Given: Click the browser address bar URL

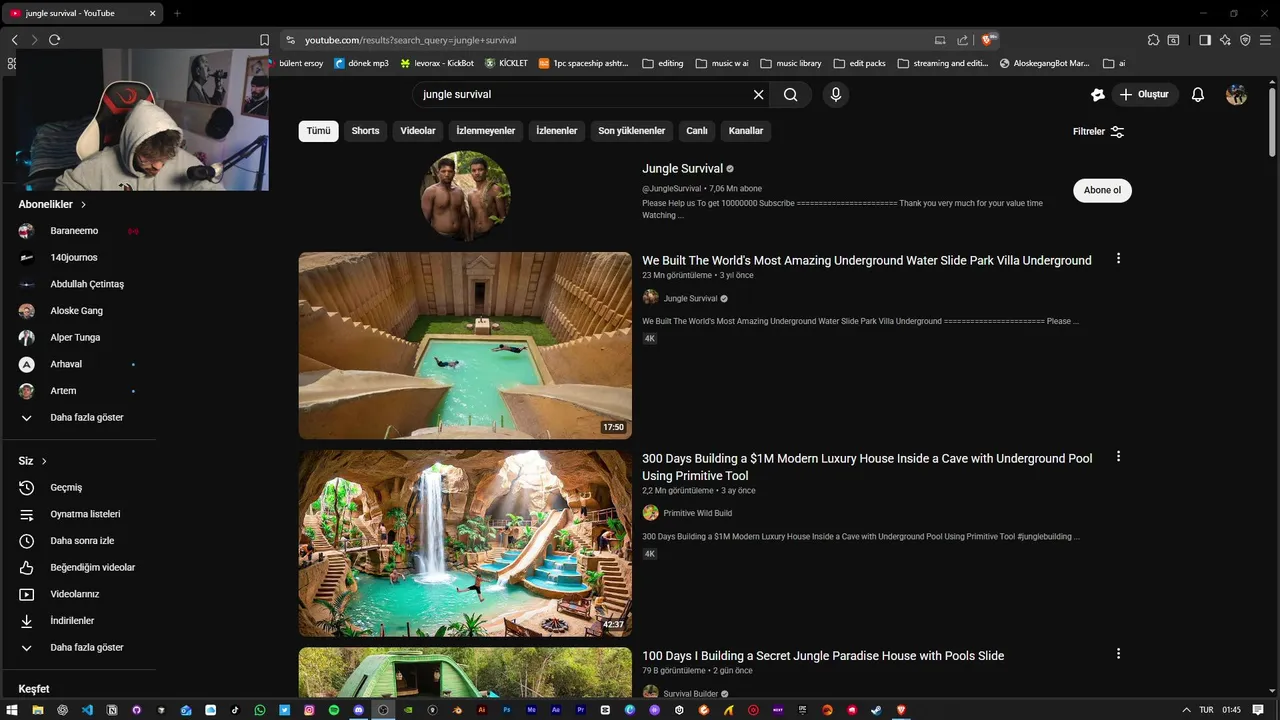Looking at the screenshot, I should click(x=410, y=40).
